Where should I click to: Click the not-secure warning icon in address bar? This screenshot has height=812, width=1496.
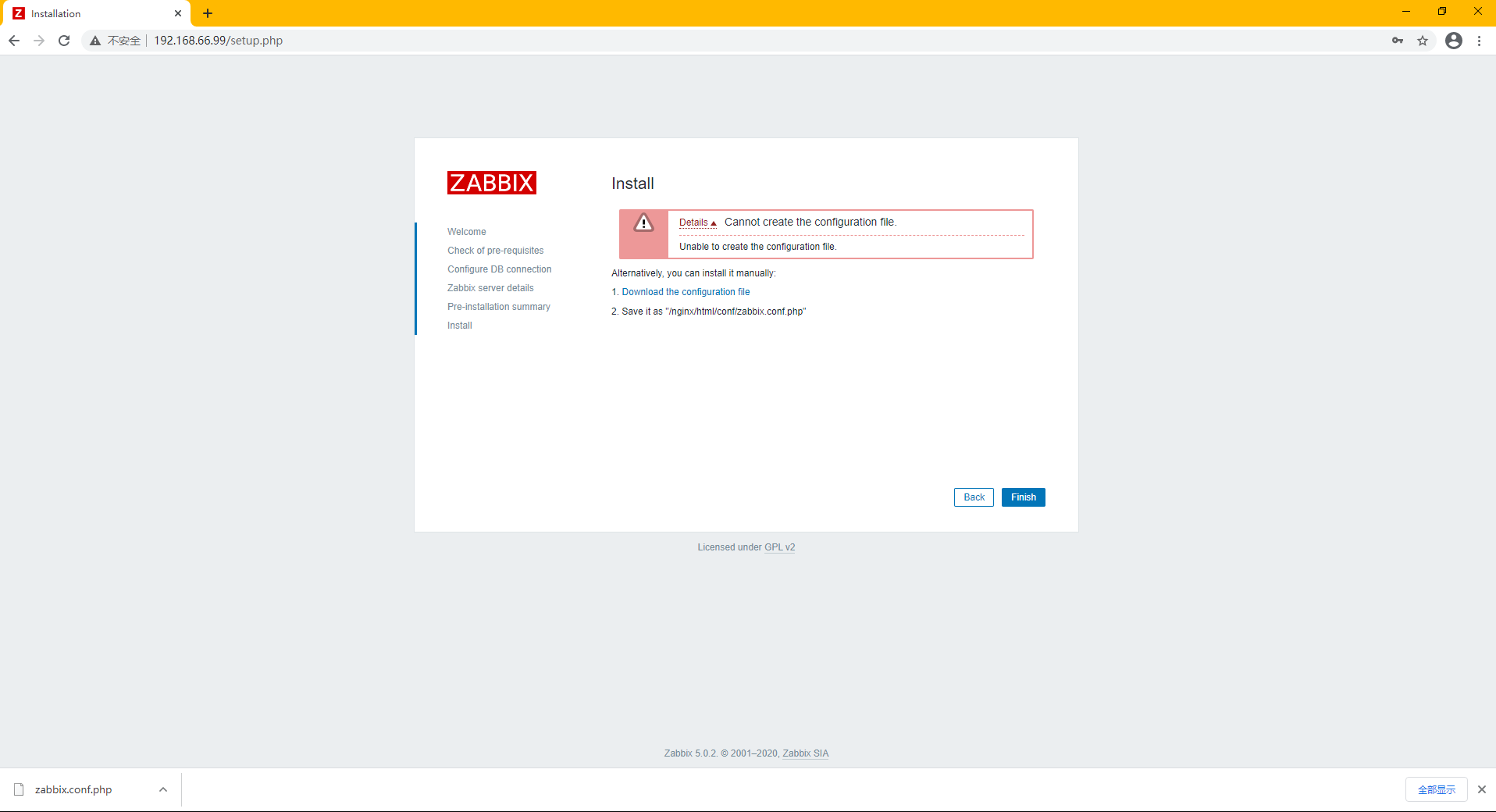click(x=95, y=41)
